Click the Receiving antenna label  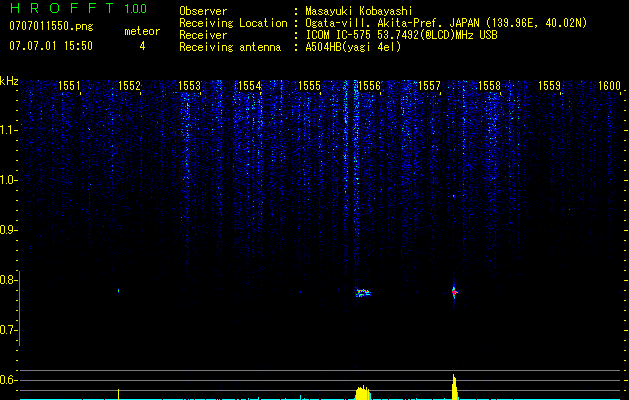pyautogui.click(x=230, y=47)
